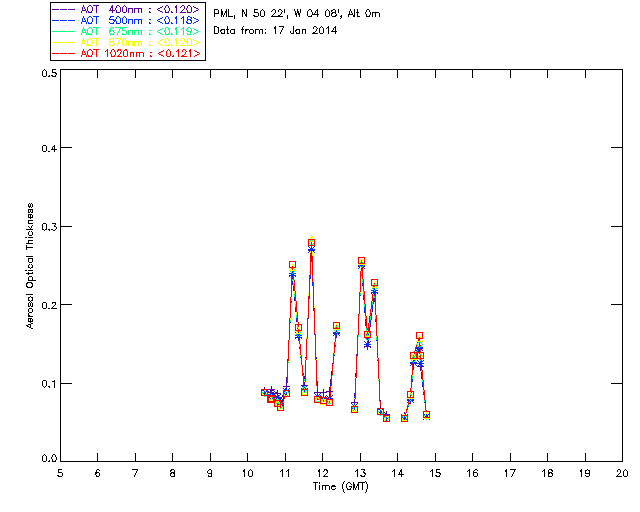Click the x-axis tick label 6
640x512 pixels.
coord(98,473)
